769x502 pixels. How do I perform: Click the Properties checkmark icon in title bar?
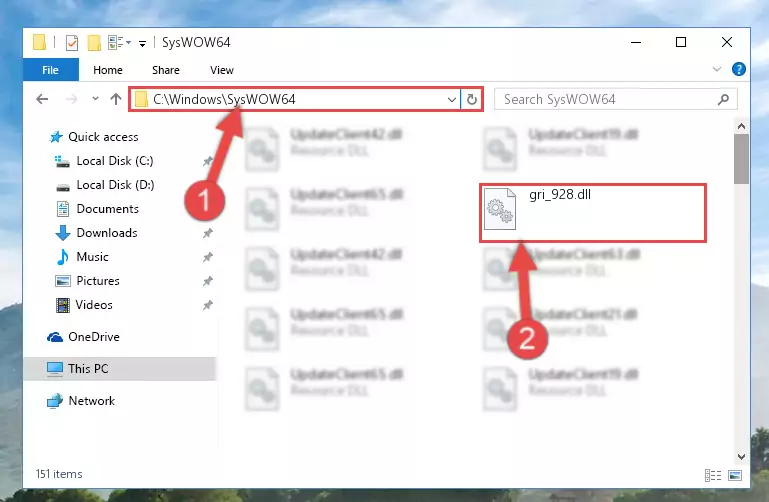coord(72,43)
